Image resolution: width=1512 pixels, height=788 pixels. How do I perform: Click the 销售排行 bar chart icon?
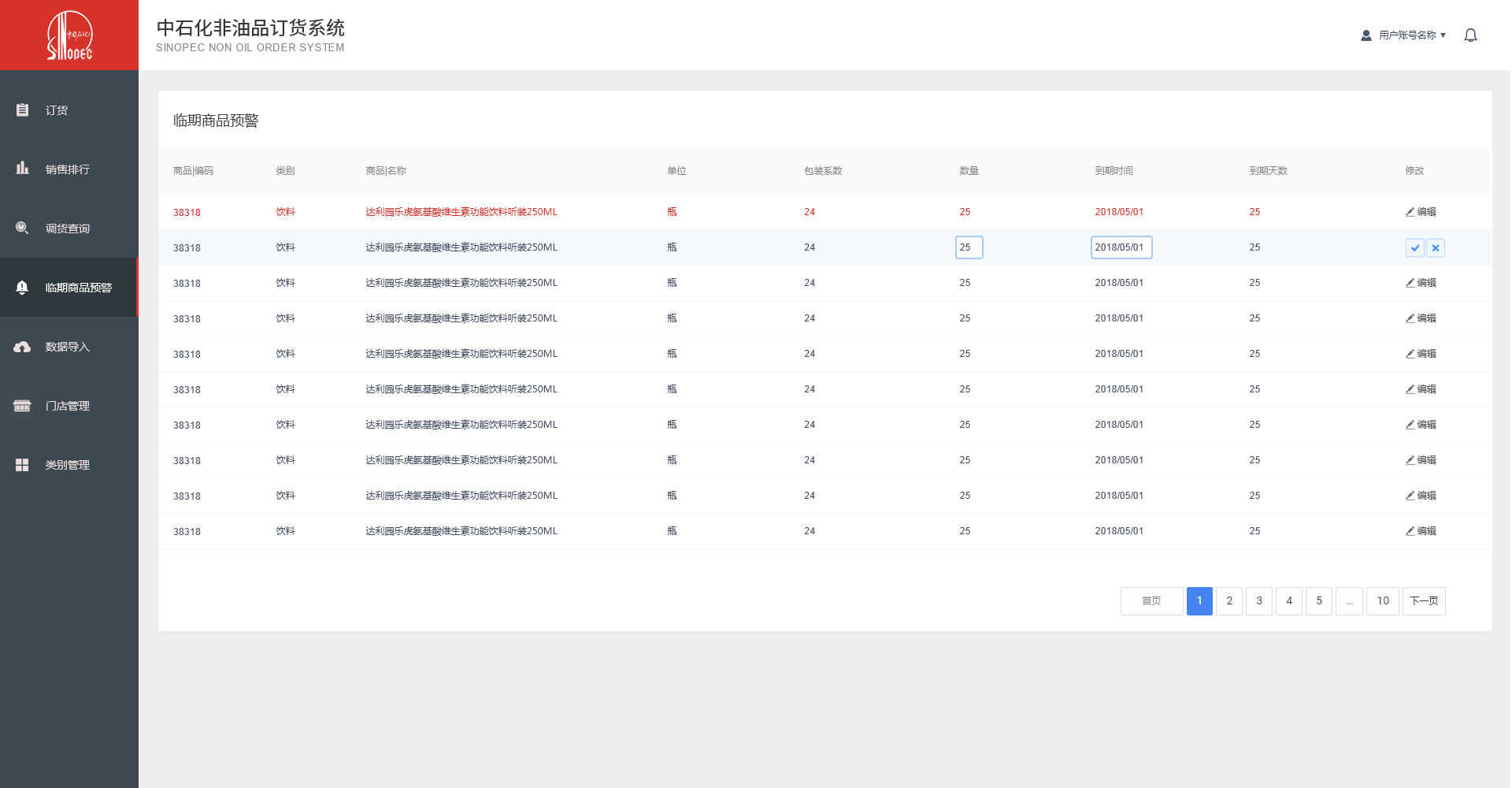[x=22, y=169]
